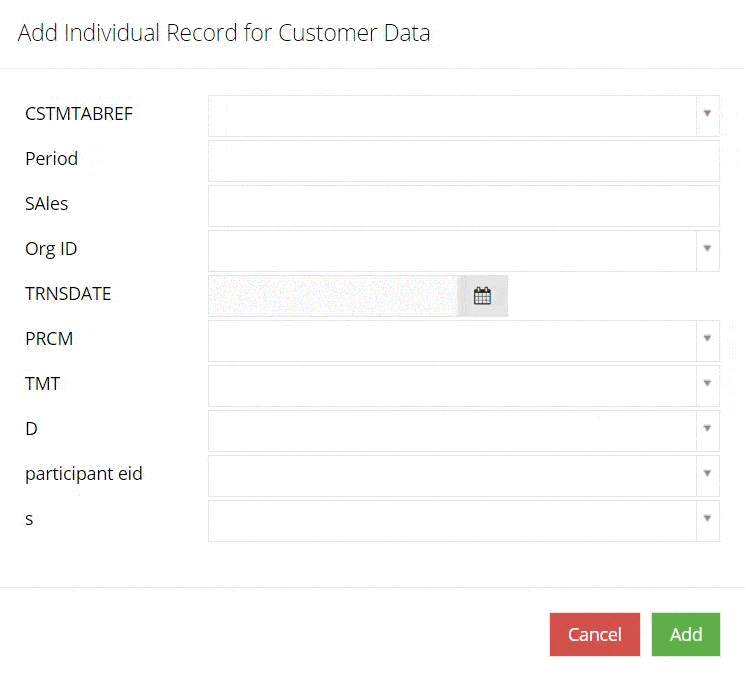Click the Period input field
746x684 pixels.
pos(464,161)
